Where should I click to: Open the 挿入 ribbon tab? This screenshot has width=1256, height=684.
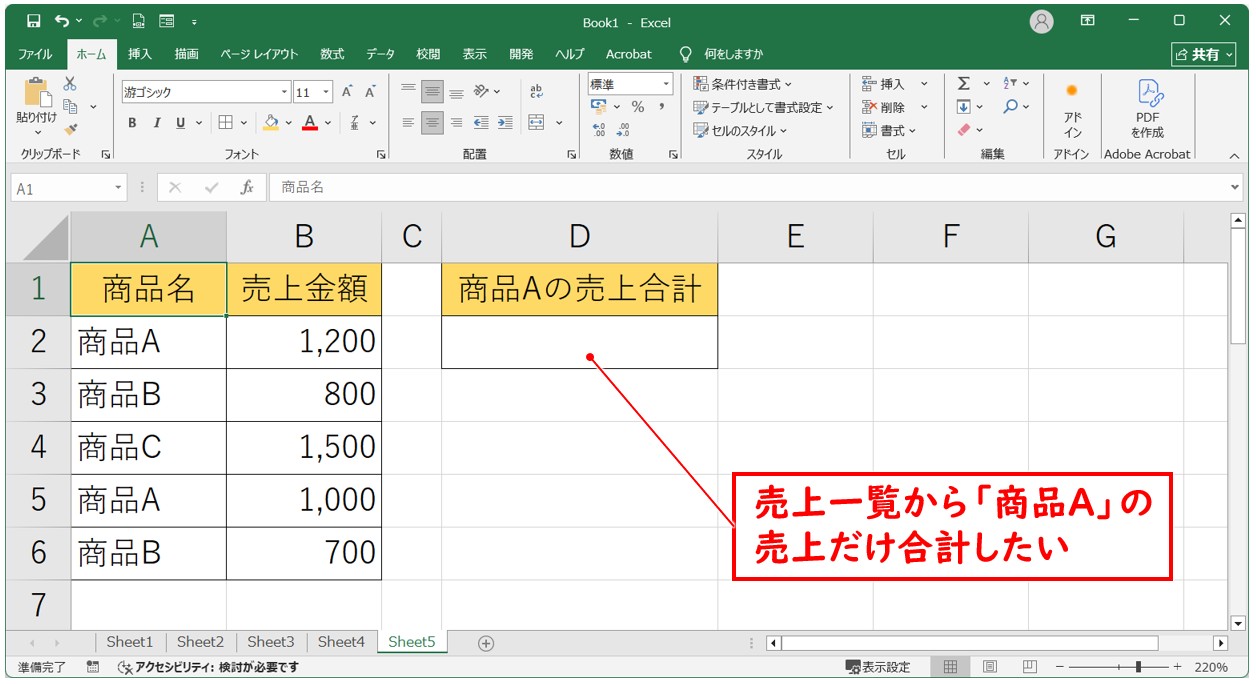140,54
